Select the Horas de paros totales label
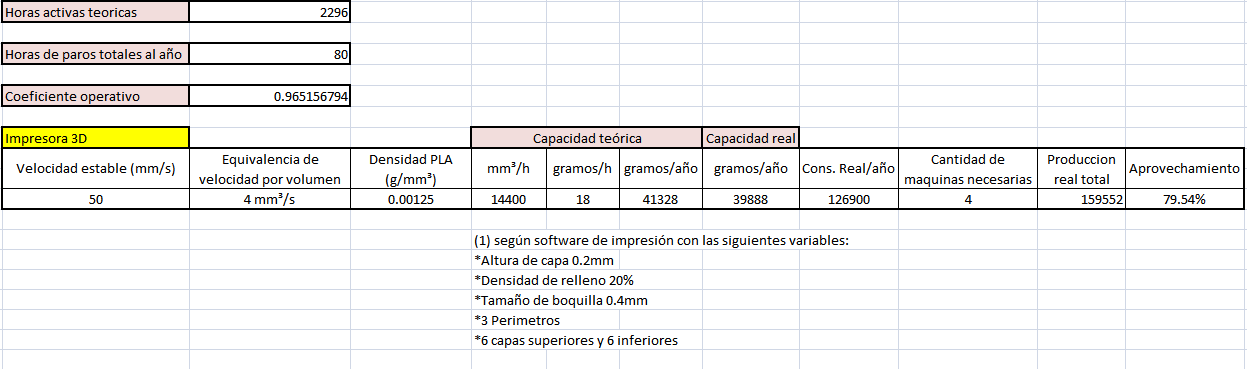 pyautogui.click(x=95, y=55)
